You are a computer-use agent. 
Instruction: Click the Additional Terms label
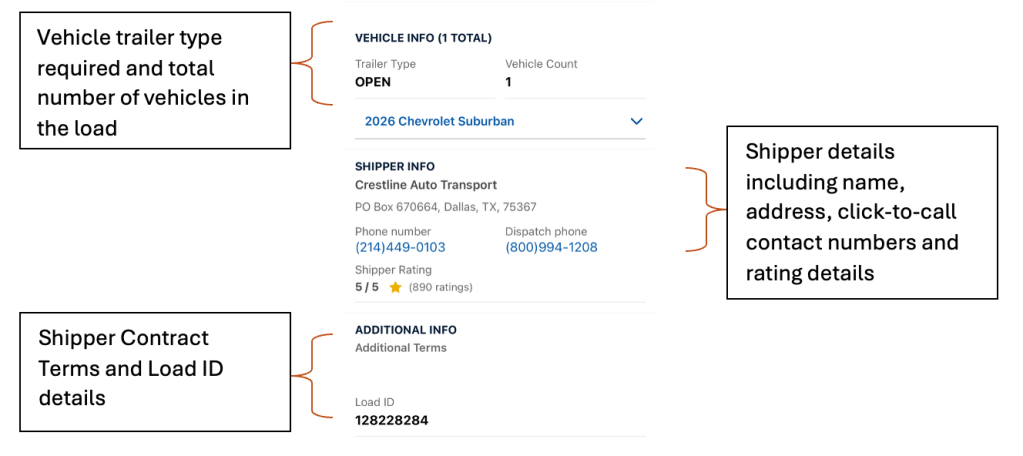(x=401, y=348)
